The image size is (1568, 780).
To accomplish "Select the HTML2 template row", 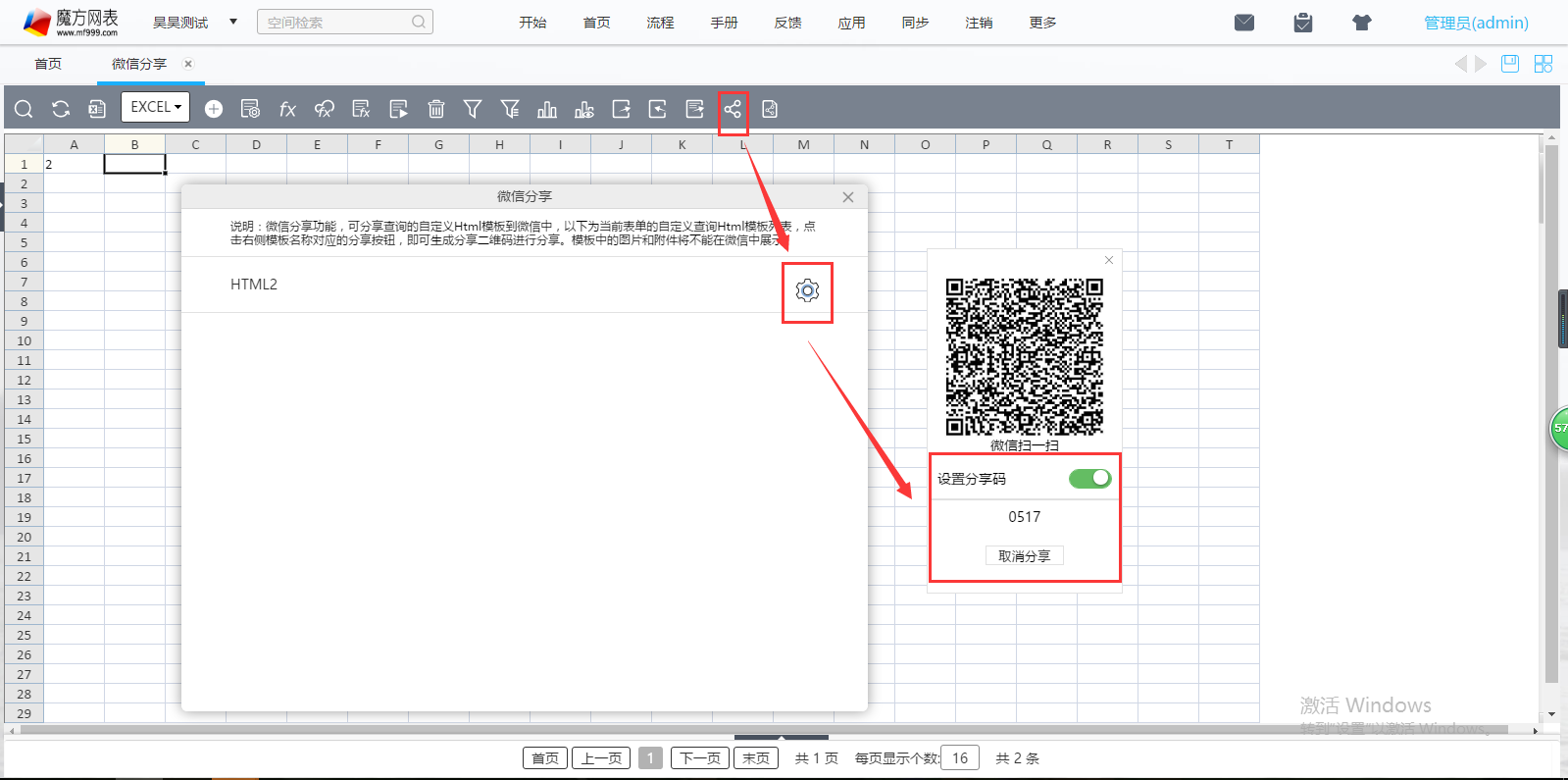I will click(525, 285).
